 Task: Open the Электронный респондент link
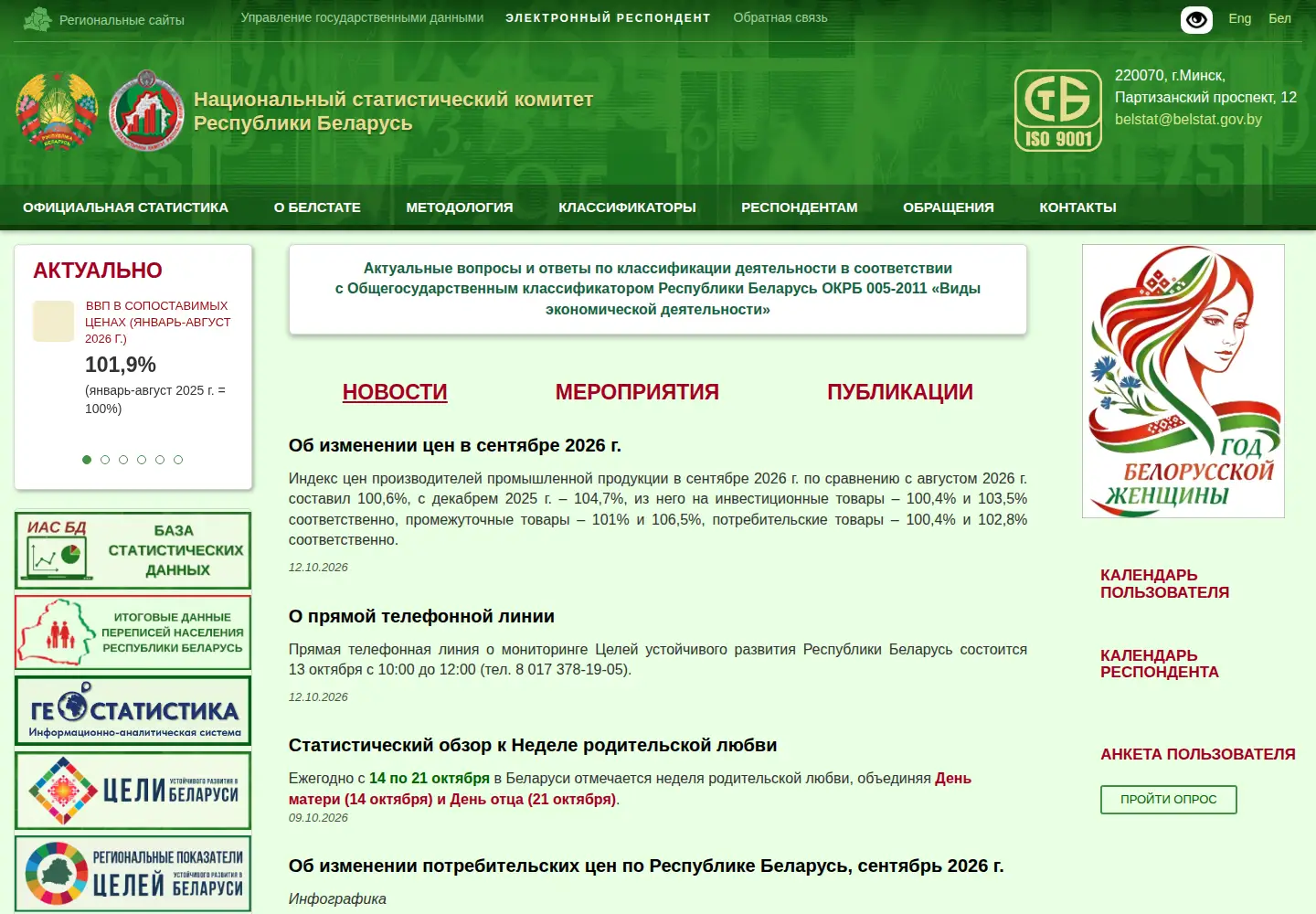pos(608,17)
